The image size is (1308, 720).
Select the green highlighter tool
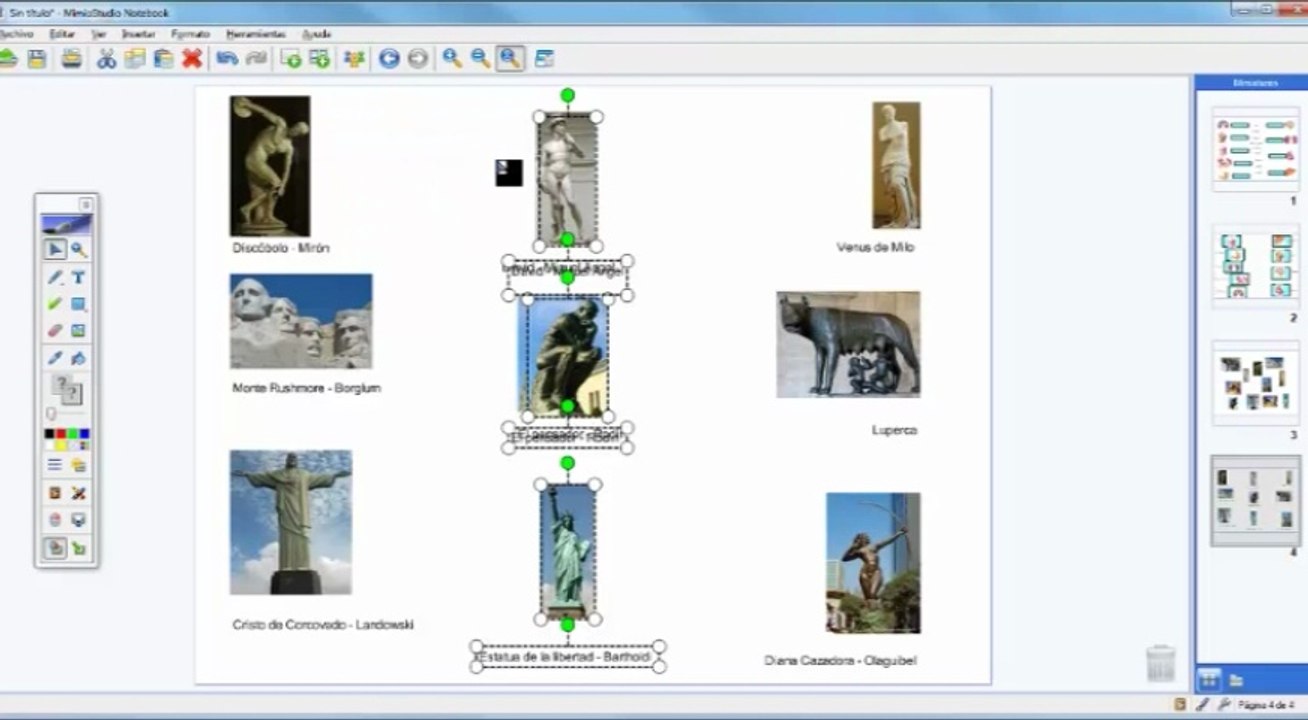(55, 304)
